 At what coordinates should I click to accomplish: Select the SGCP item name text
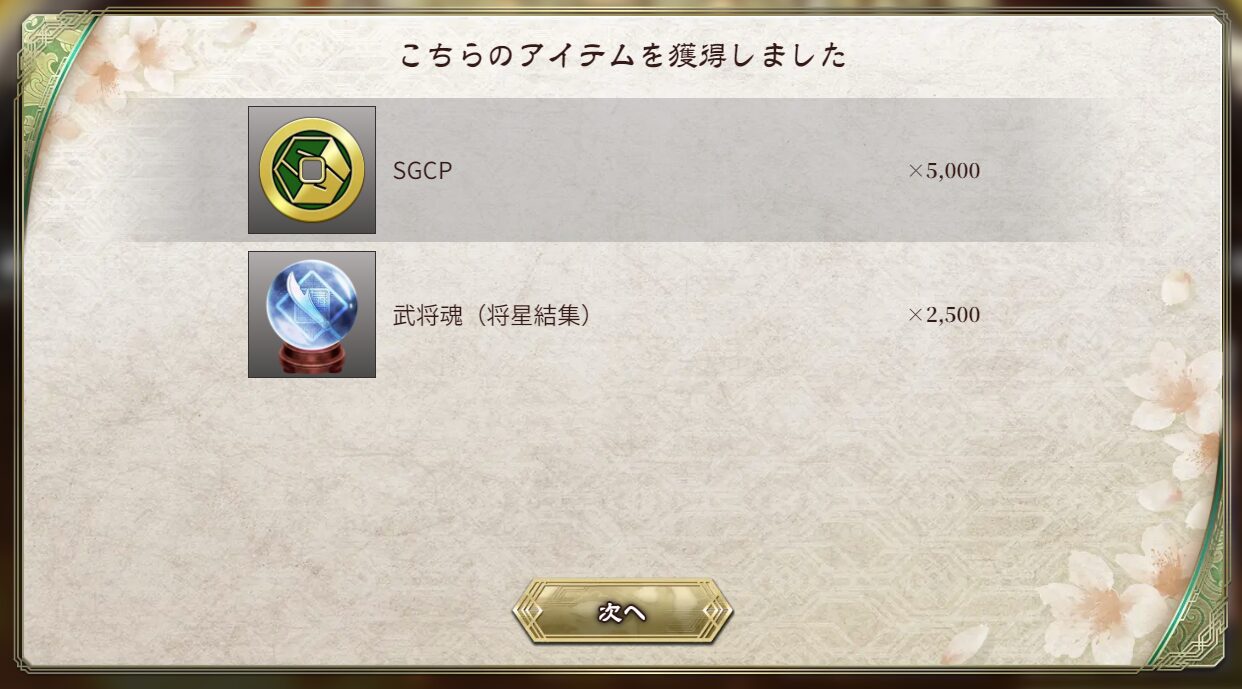[x=423, y=171]
